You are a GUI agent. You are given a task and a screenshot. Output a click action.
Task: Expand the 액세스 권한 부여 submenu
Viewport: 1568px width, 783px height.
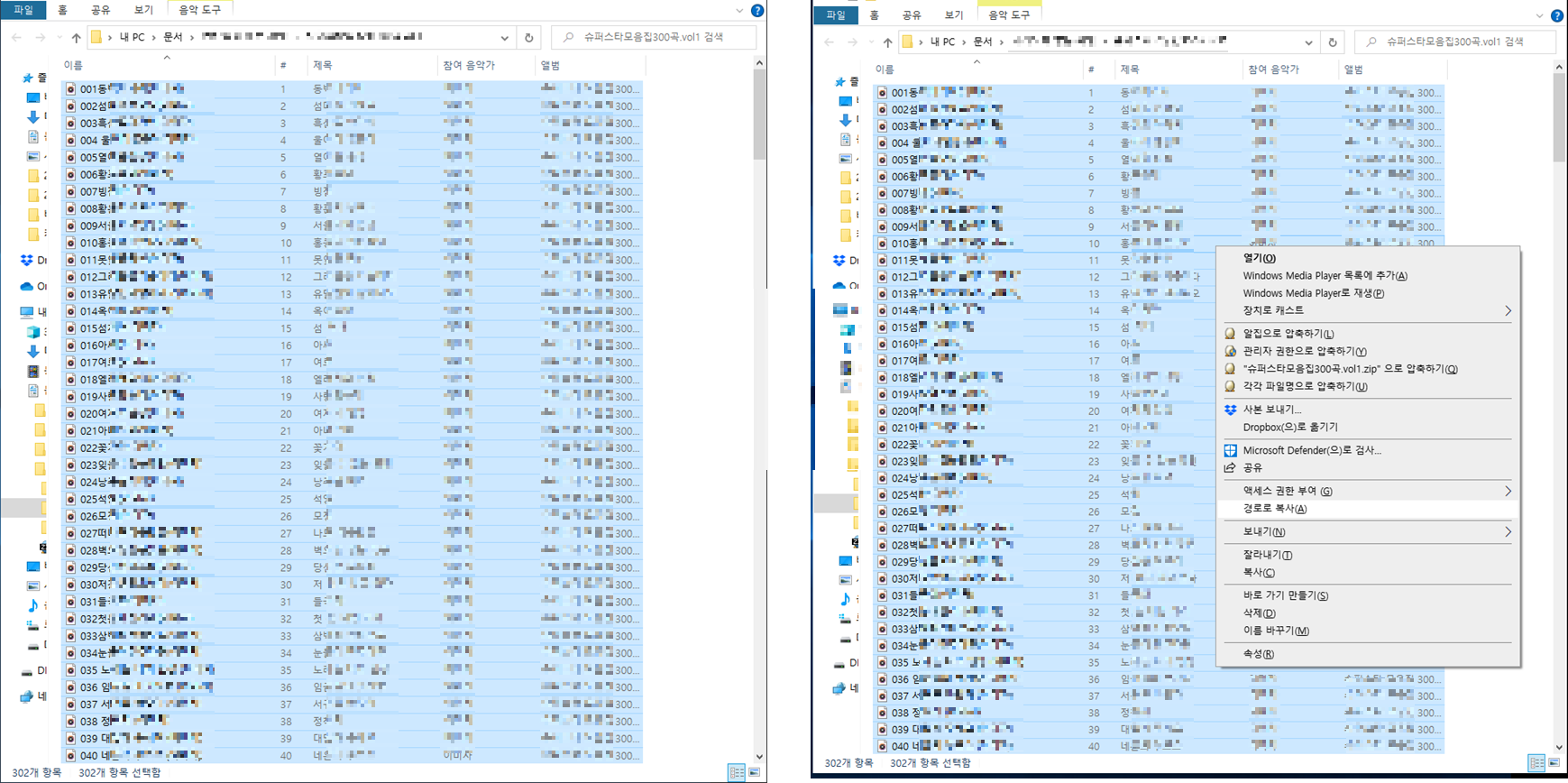tap(1508, 491)
